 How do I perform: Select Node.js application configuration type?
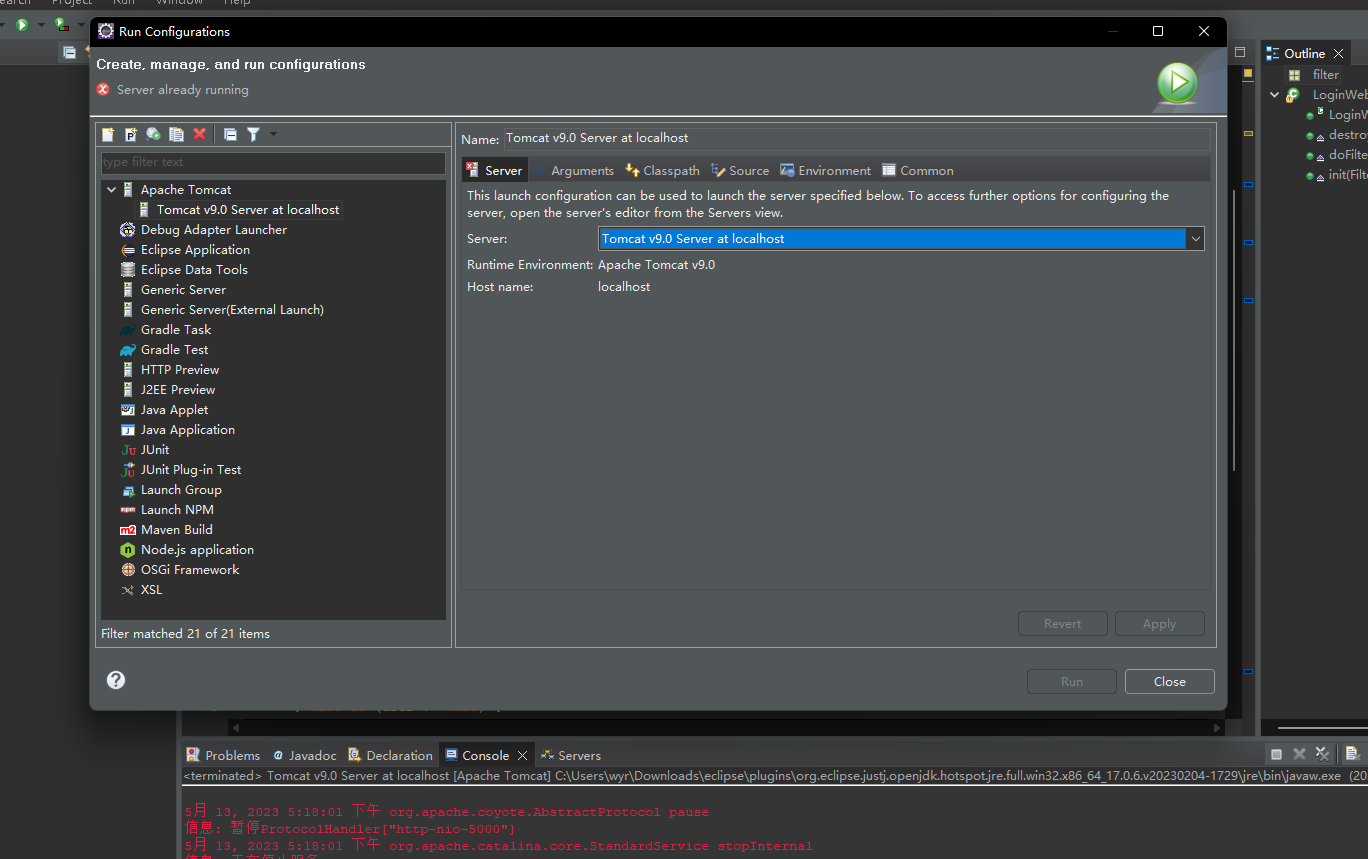click(x=197, y=549)
